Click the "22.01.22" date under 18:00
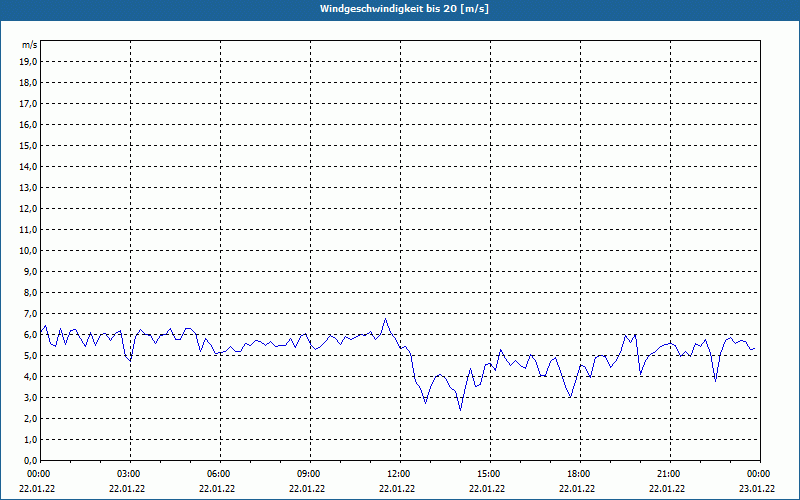Image resolution: width=800 pixels, height=500 pixels. pos(577,489)
